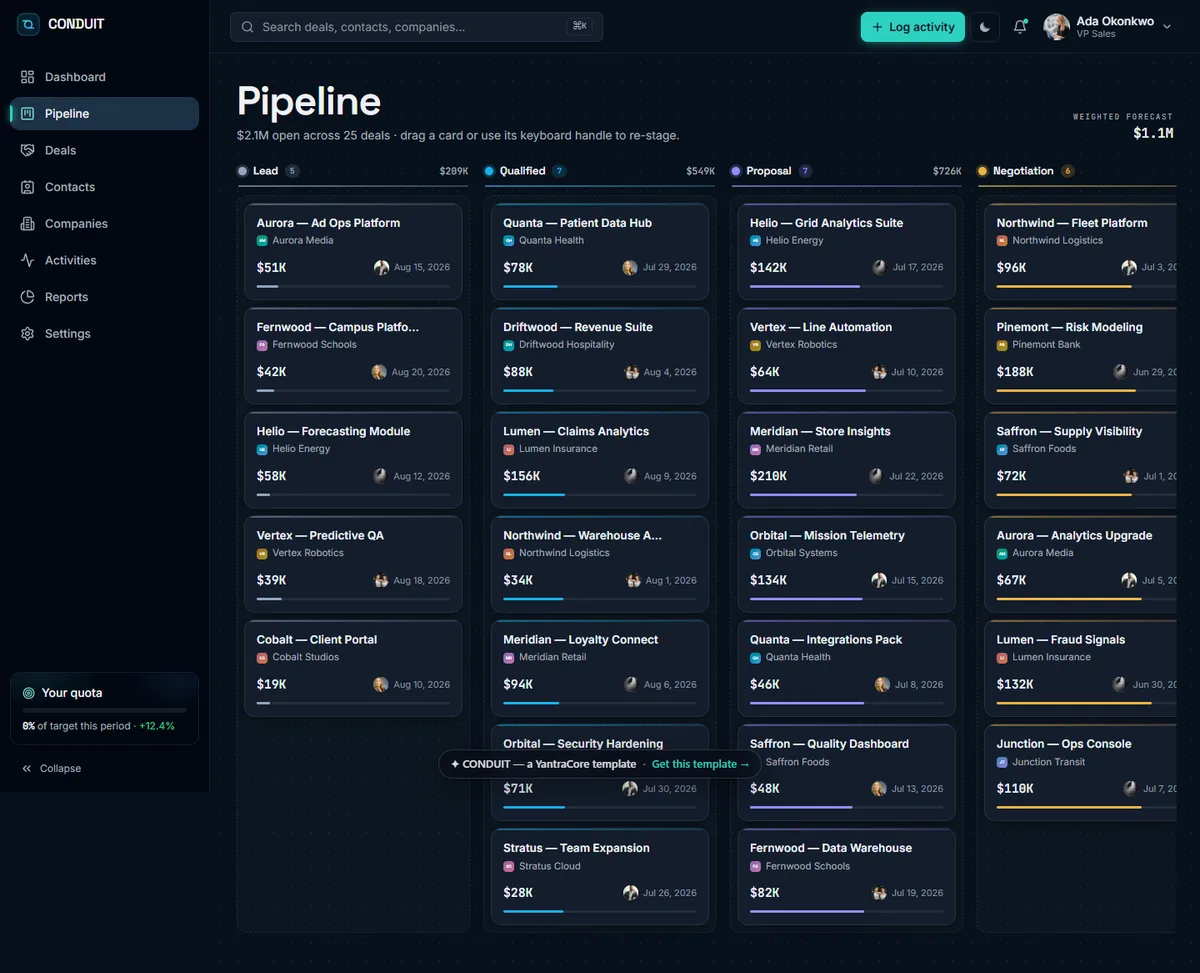
Task: Click the $188K value on Pinemont card
Action: (1015, 372)
